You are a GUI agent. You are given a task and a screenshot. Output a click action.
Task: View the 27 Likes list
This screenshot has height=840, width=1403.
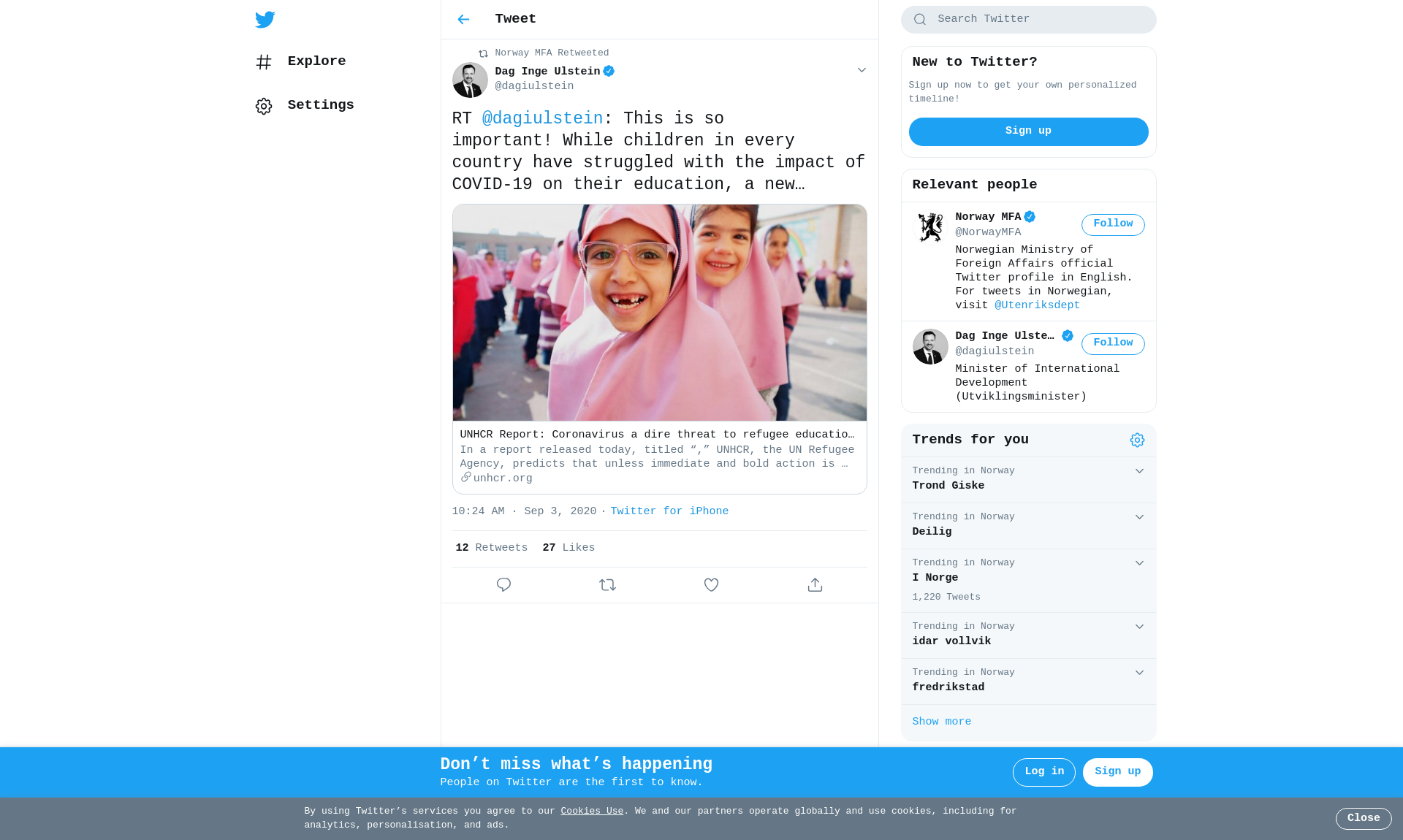pyautogui.click(x=569, y=548)
